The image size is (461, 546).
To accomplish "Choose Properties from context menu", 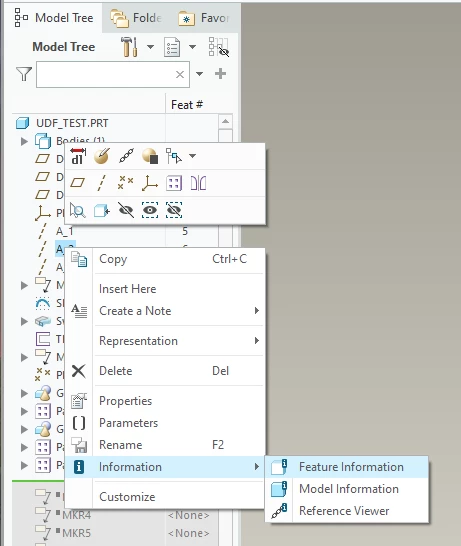I will pyautogui.click(x=165, y=401).
